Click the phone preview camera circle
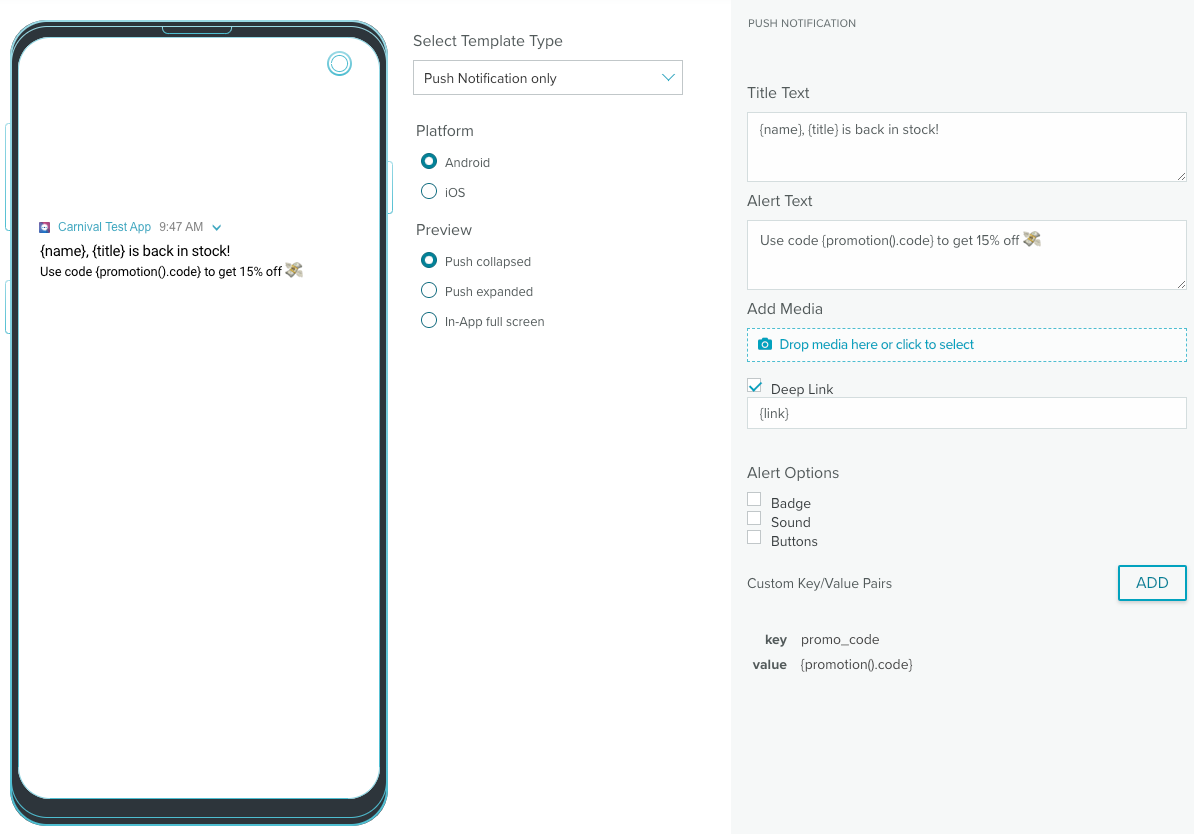This screenshot has width=1194, height=834. [x=340, y=64]
